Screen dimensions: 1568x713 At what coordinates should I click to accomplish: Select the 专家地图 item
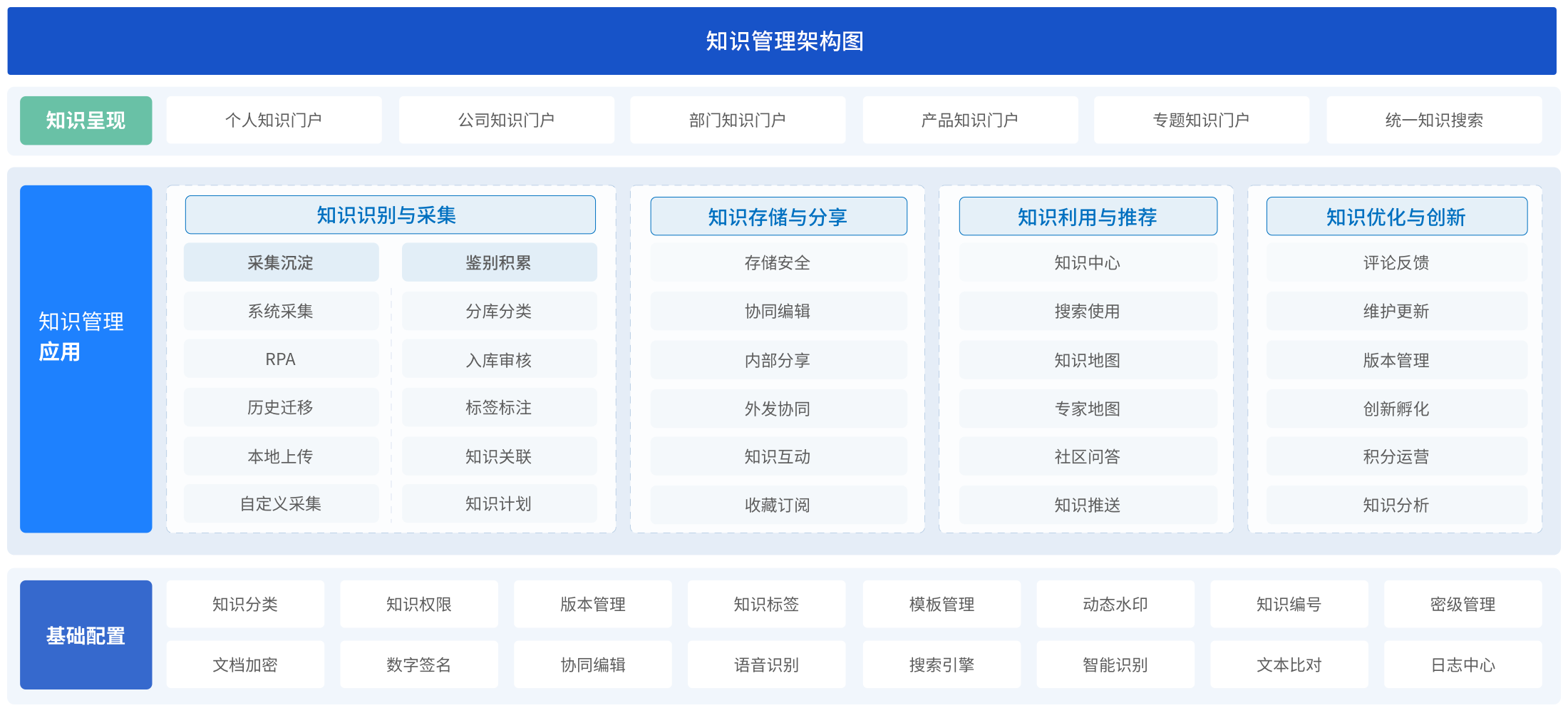click(1088, 409)
